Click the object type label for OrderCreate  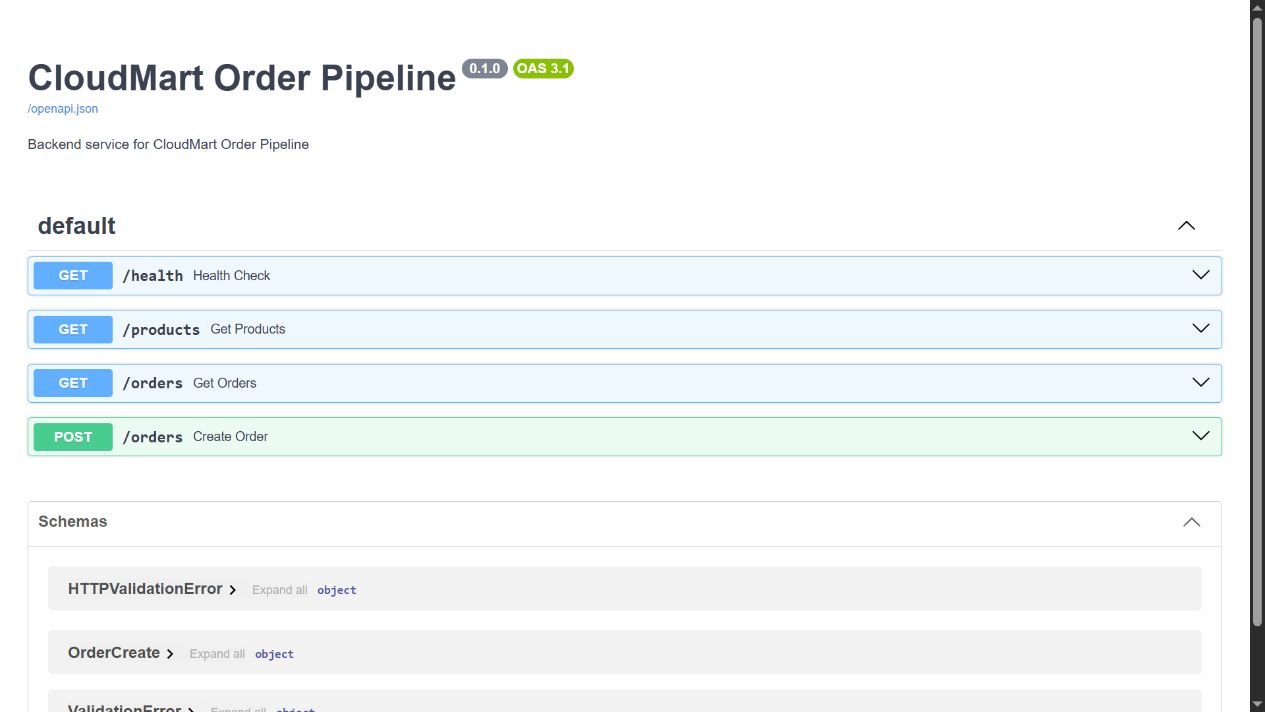click(274, 654)
